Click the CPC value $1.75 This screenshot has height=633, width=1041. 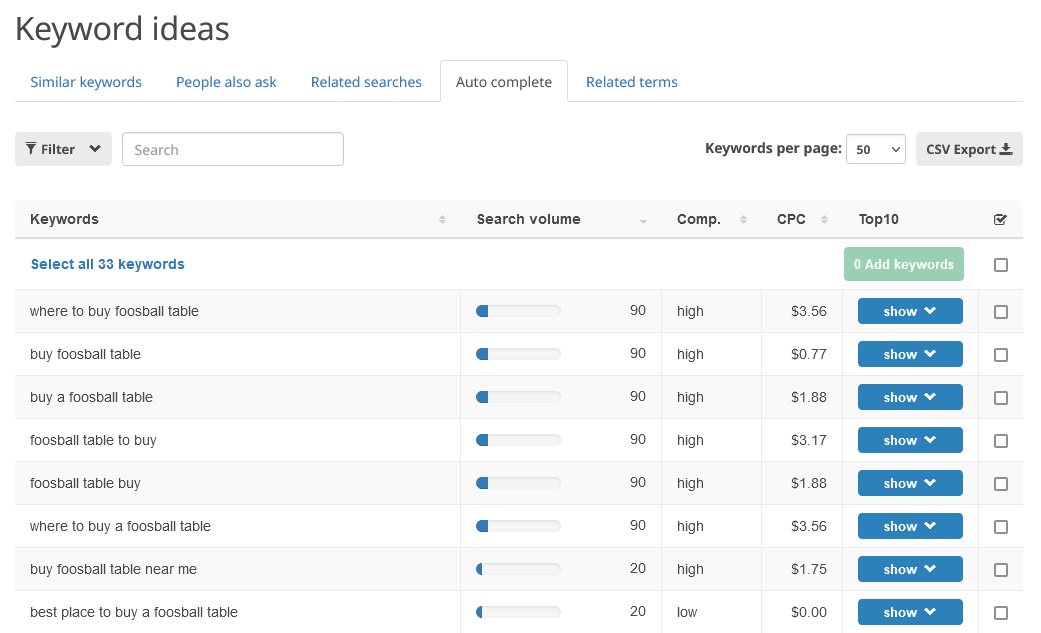809,569
